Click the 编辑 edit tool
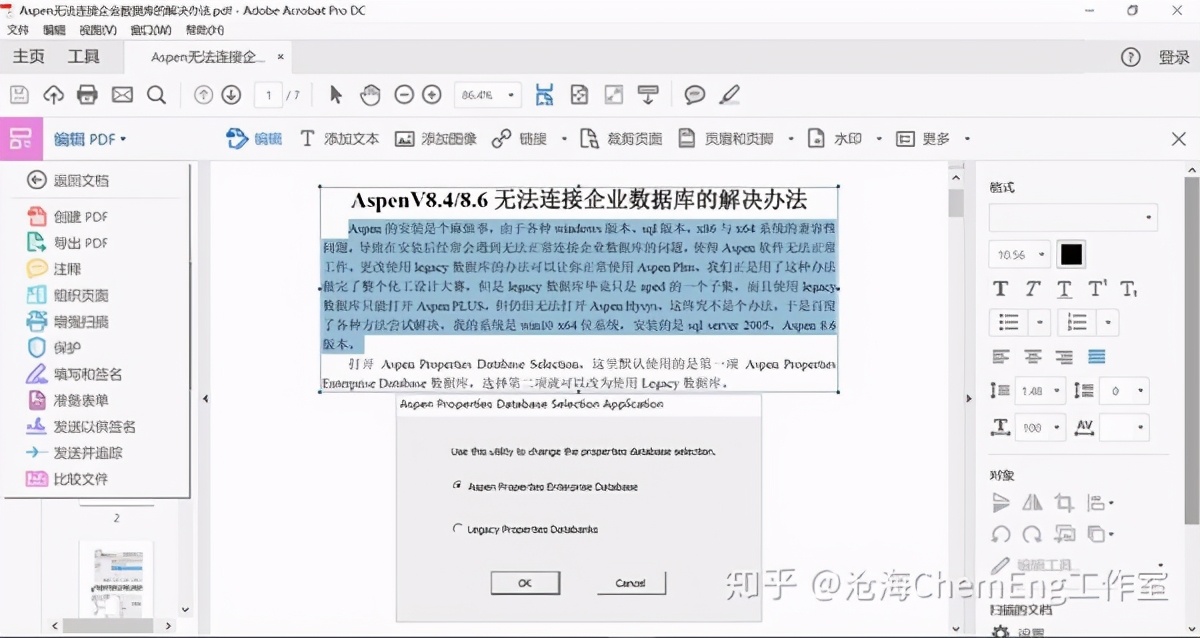Image resolution: width=1200 pixels, height=638 pixels. pos(254,139)
